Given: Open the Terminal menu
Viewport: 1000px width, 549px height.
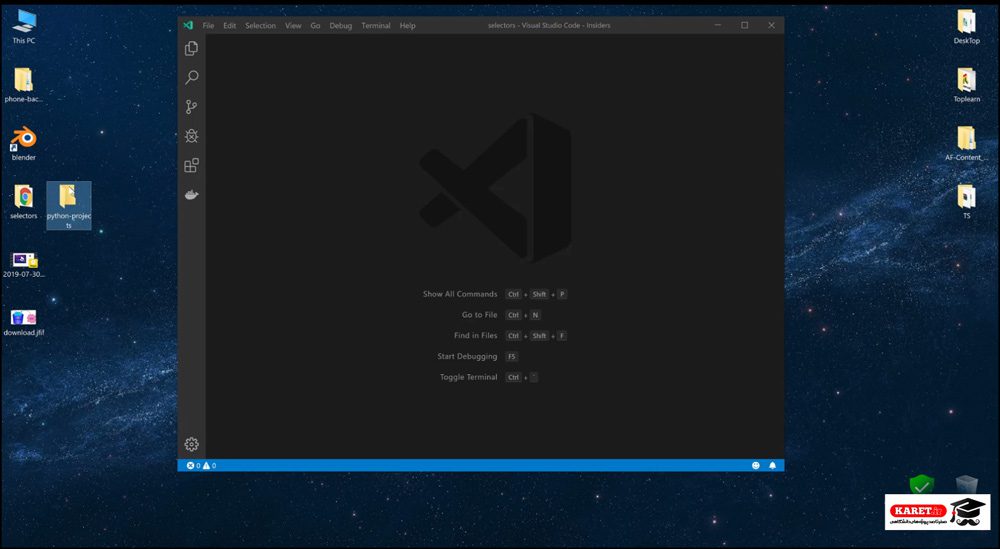Looking at the screenshot, I should (376, 26).
